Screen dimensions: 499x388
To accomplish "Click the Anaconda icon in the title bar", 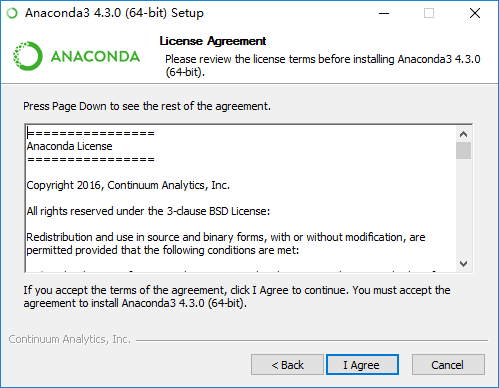I will 12,13.
